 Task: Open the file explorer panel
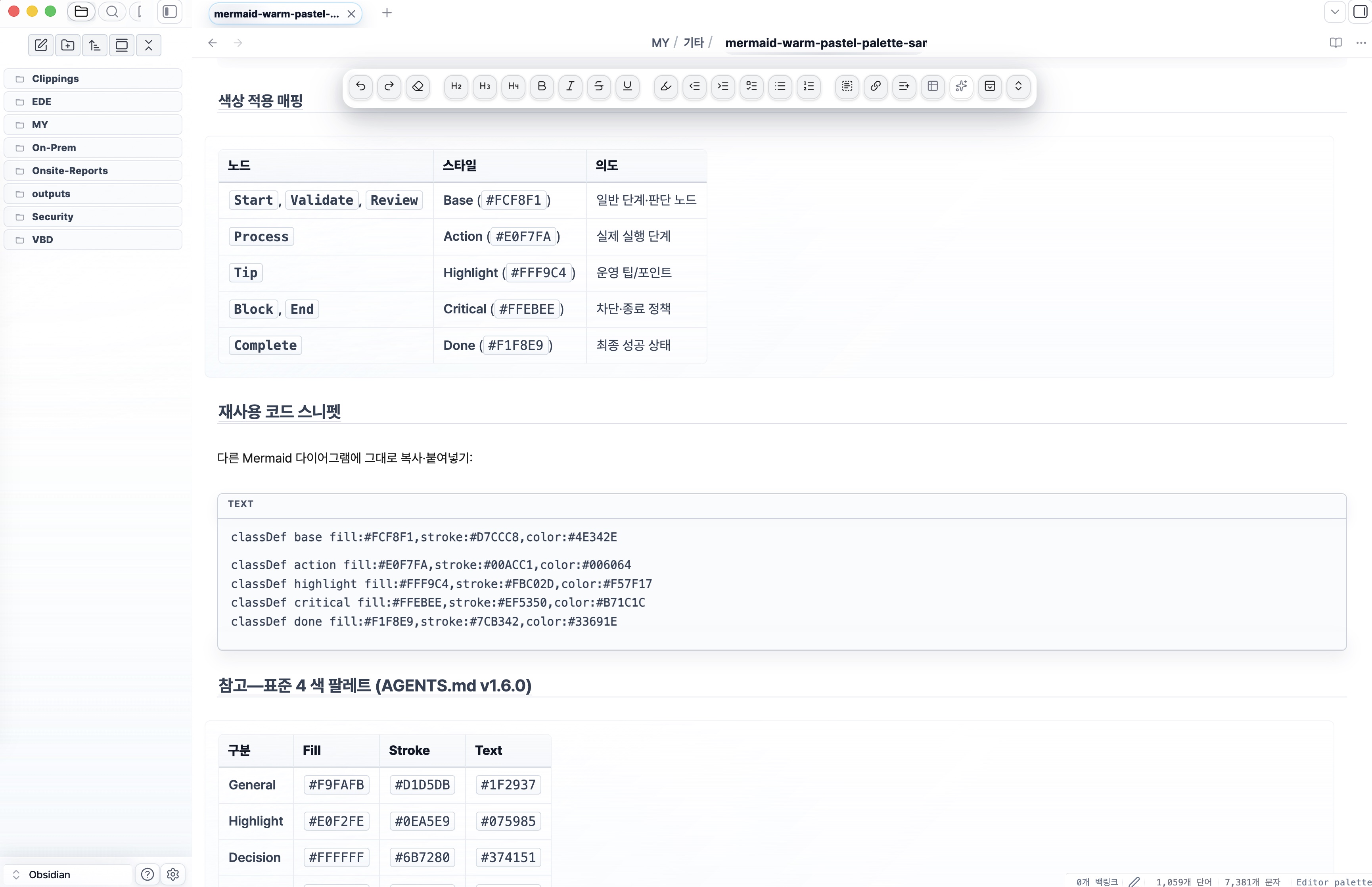tap(81, 12)
